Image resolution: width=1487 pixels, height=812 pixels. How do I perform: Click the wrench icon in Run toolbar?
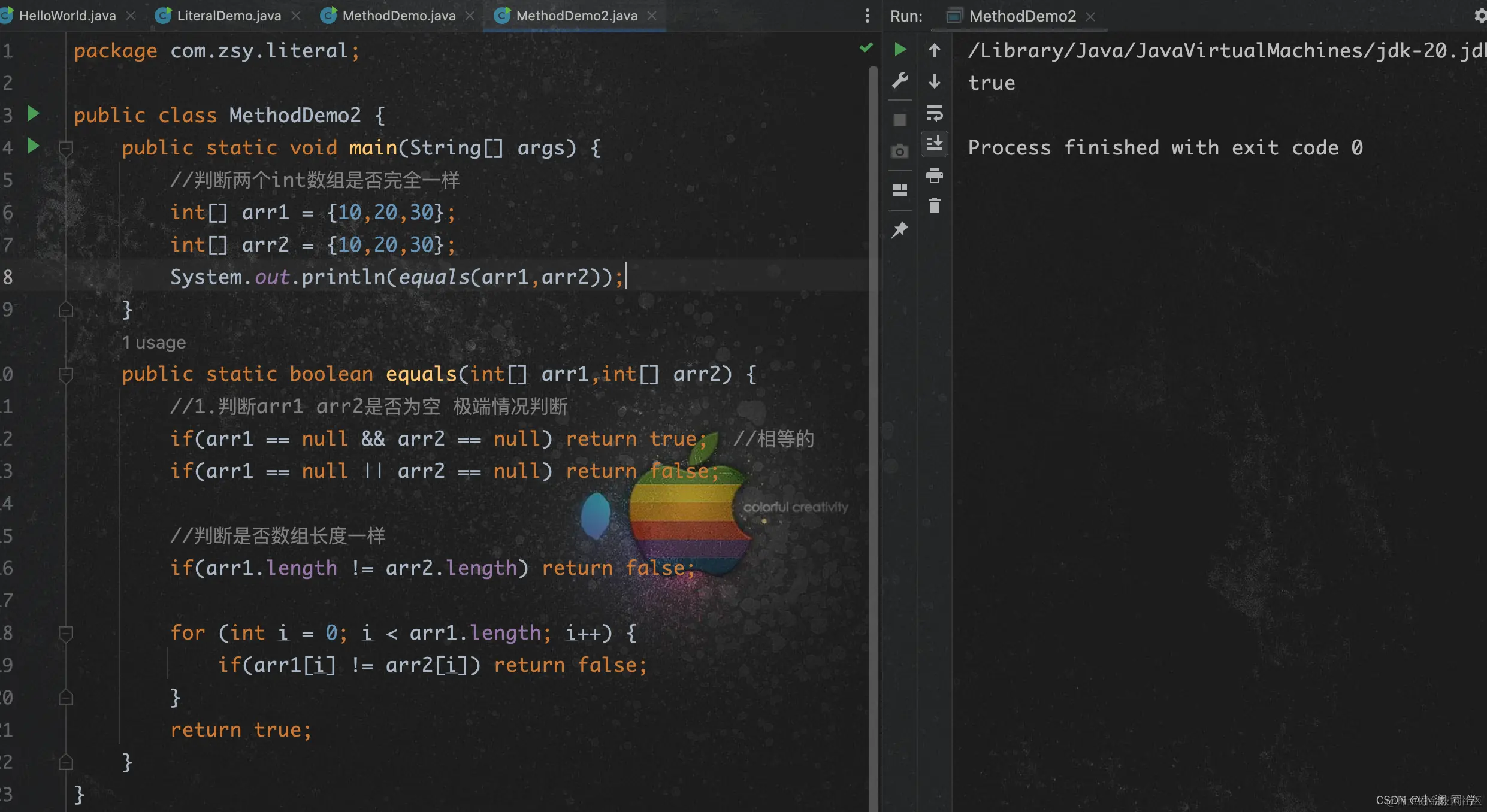[x=900, y=80]
